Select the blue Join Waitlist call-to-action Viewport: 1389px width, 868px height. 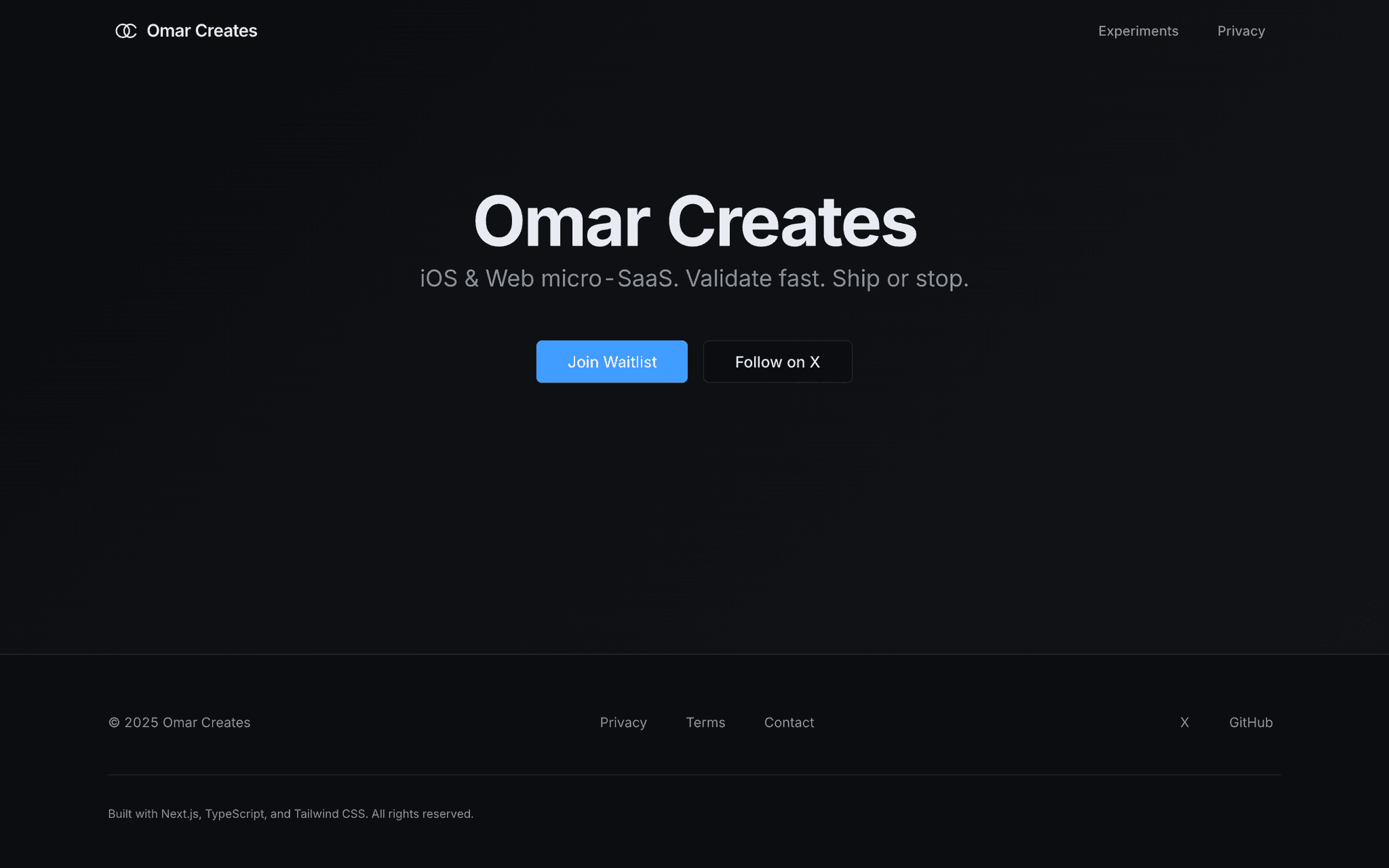coord(611,361)
